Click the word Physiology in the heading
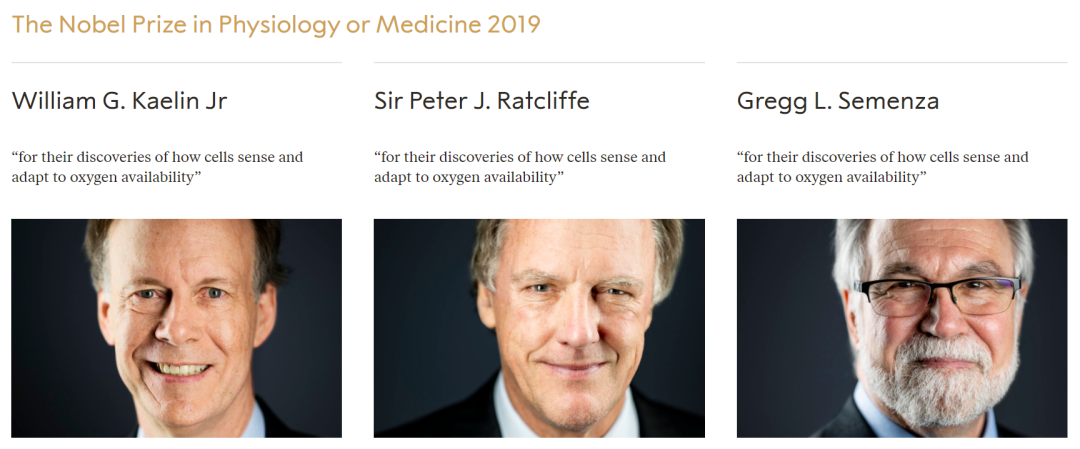This screenshot has width=1080, height=449. coord(279,26)
